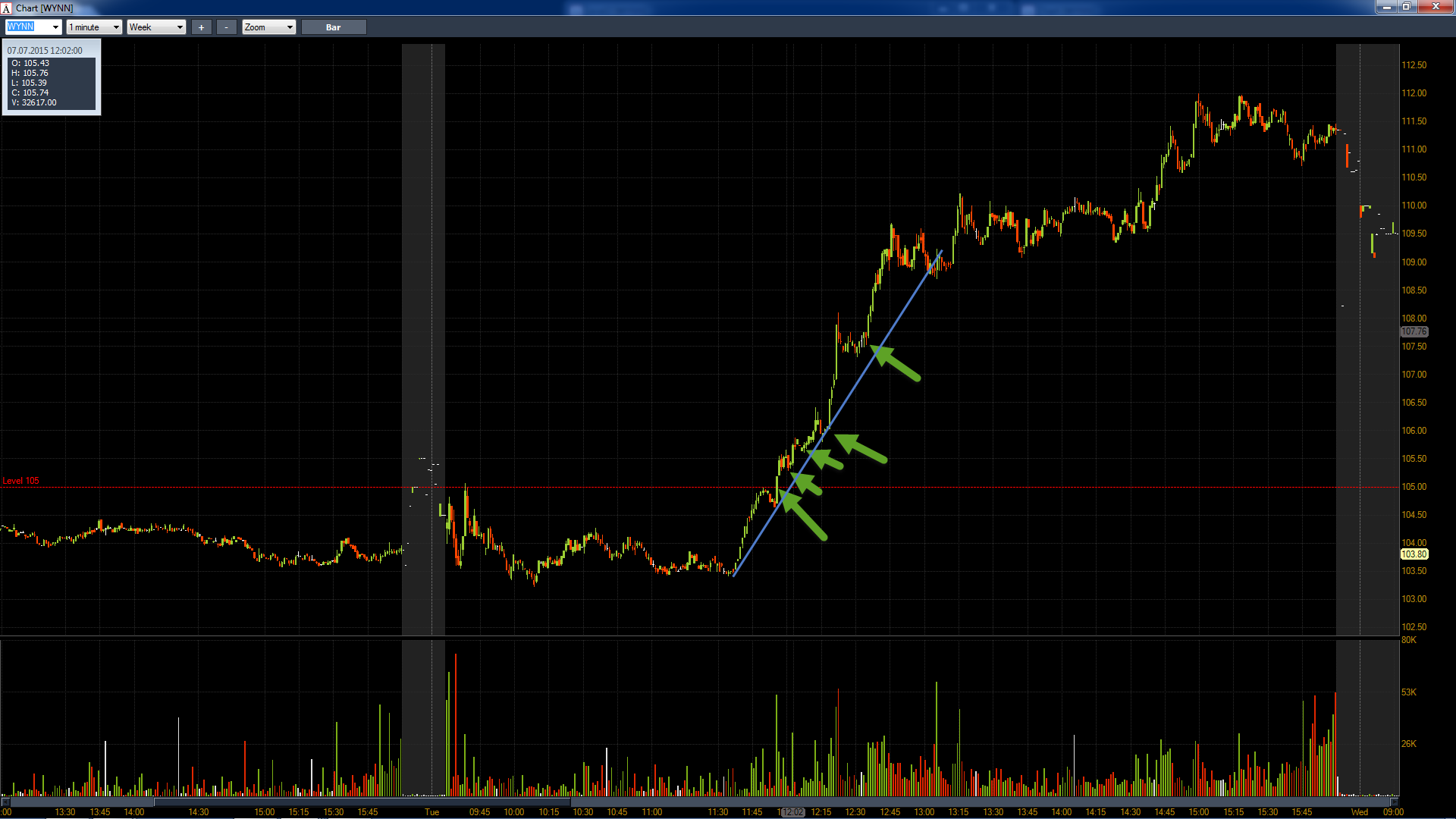The image size is (1456, 819).
Task: Click the scrollbar left arrow
Action: [x=5, y=802]
